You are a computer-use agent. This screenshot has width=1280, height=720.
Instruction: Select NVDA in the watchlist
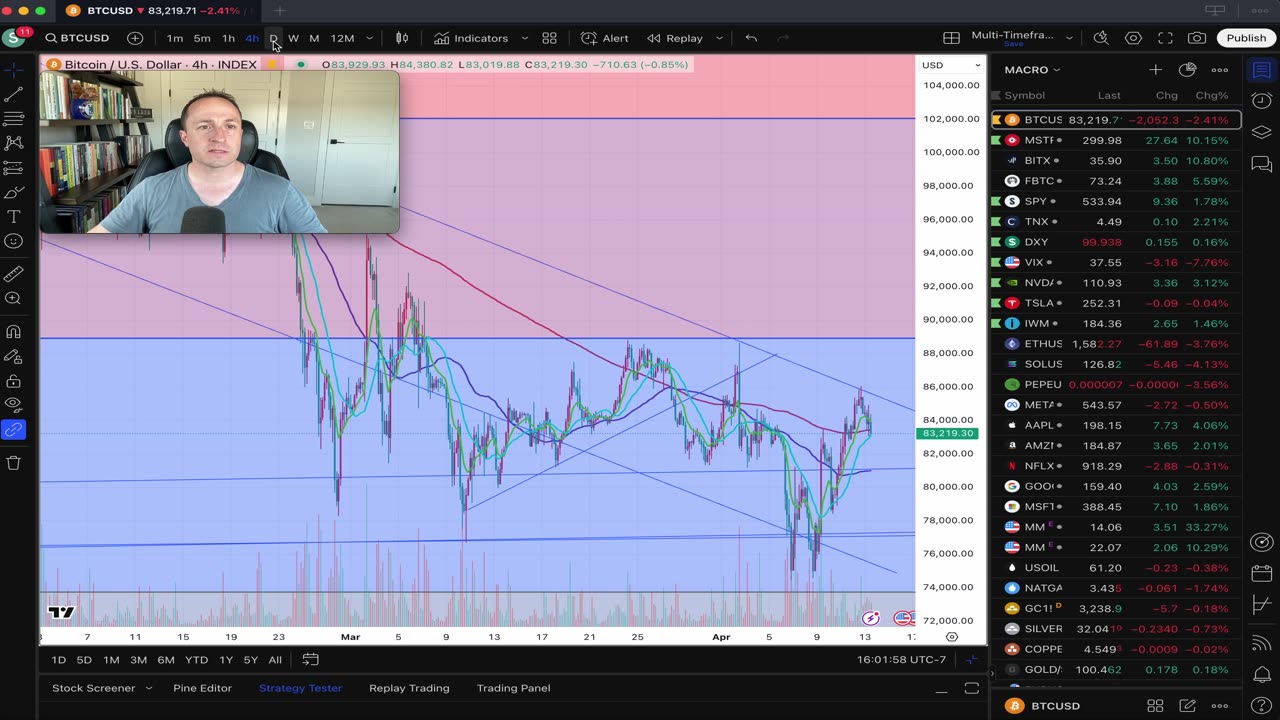(1116, 283)
